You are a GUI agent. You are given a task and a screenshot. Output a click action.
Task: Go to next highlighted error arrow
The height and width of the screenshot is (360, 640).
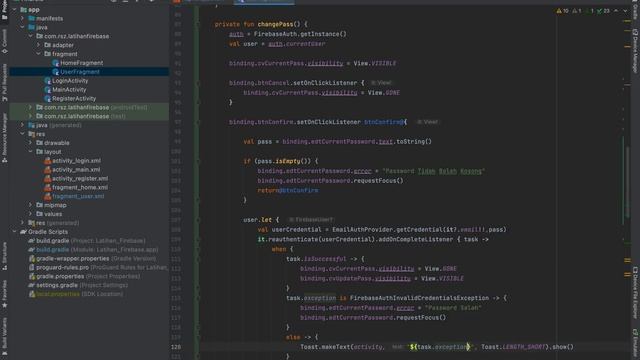[x=625, y=11]
